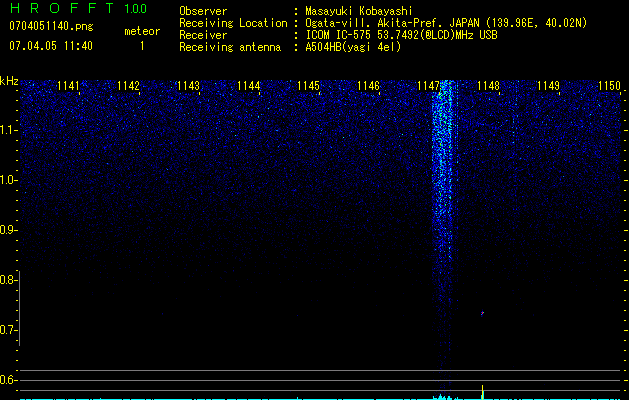629x400 pixels.
Task: Click the 1143 time axis marker
Action: [x=188, y=86]
